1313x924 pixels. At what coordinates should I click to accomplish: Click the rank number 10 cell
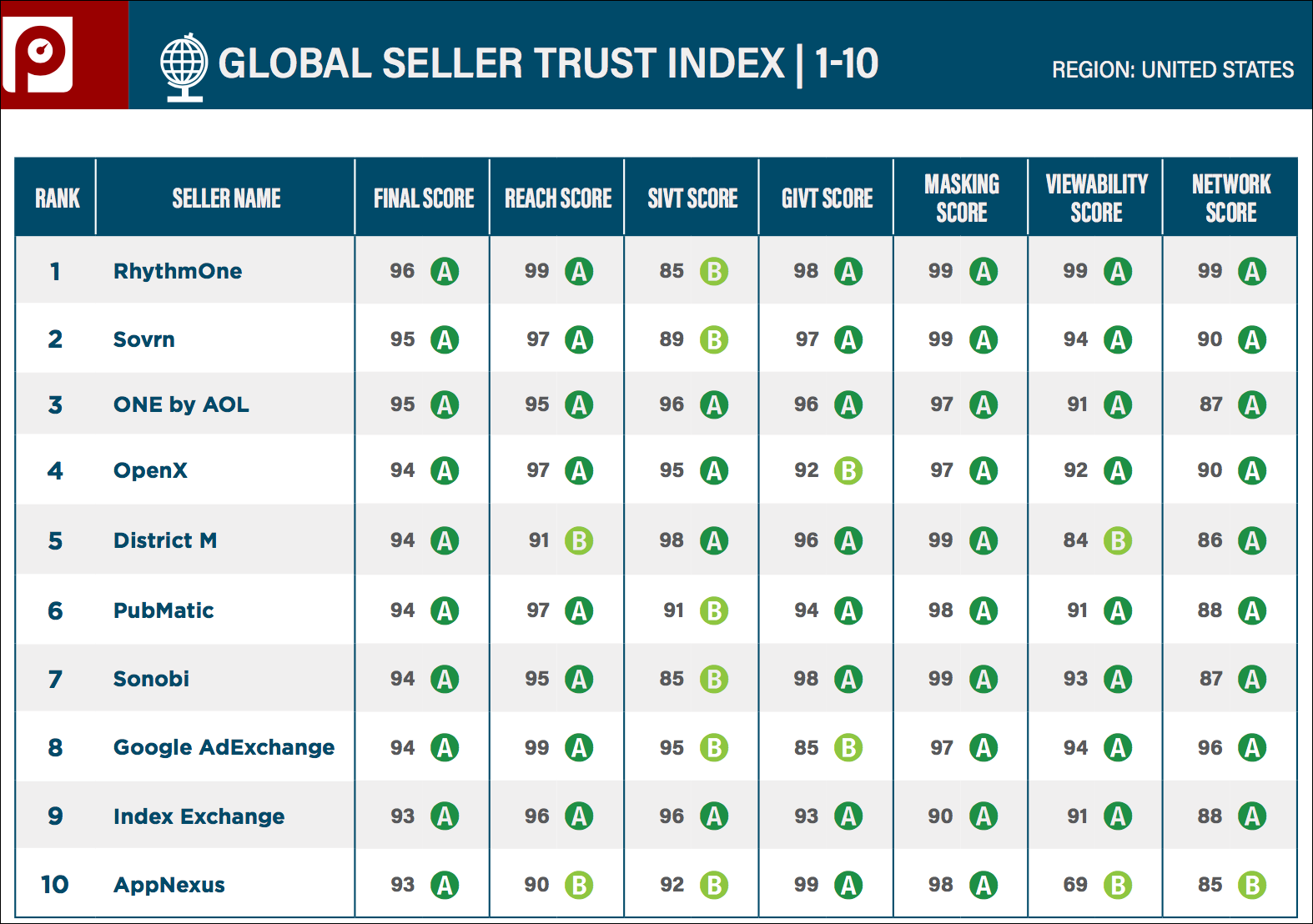(x=55, y=885)
